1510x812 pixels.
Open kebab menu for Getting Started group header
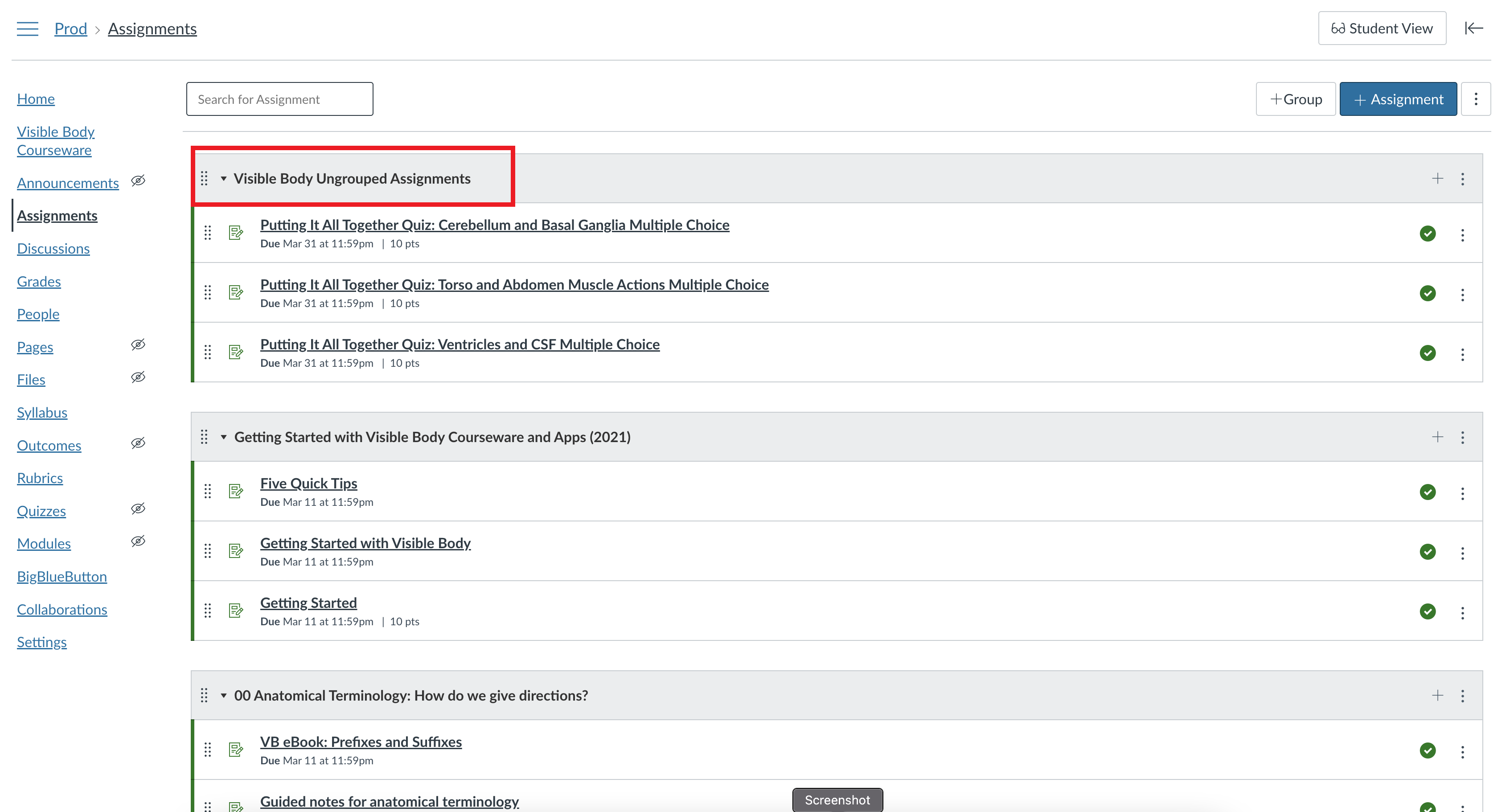(x=1462, y=437)
